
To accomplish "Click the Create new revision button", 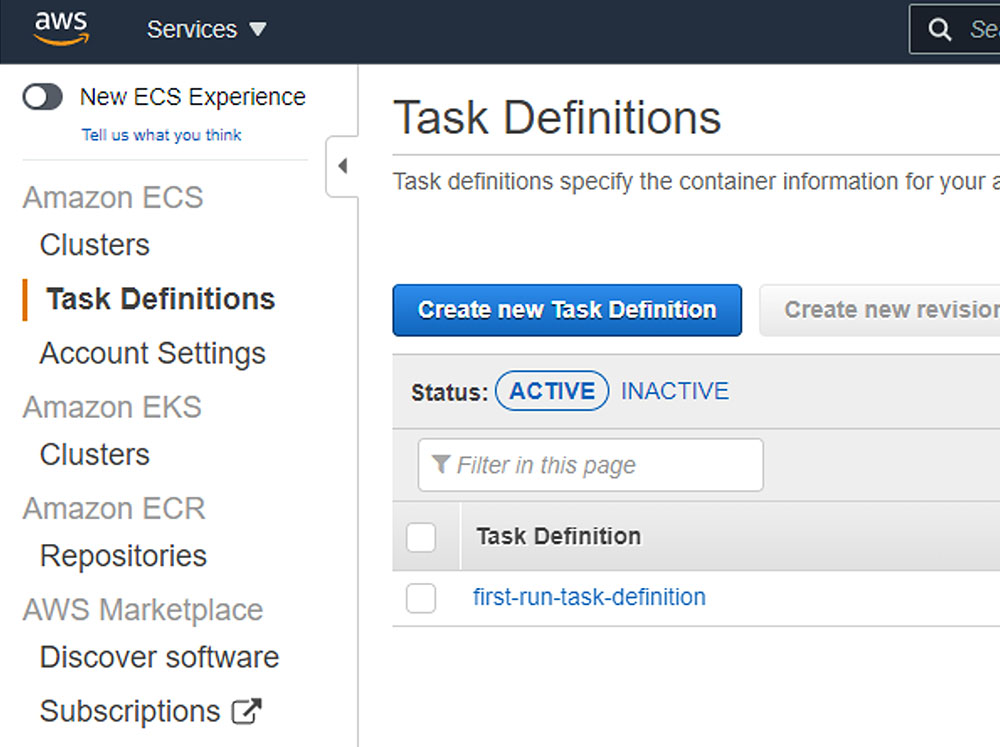I will point(879,310).
